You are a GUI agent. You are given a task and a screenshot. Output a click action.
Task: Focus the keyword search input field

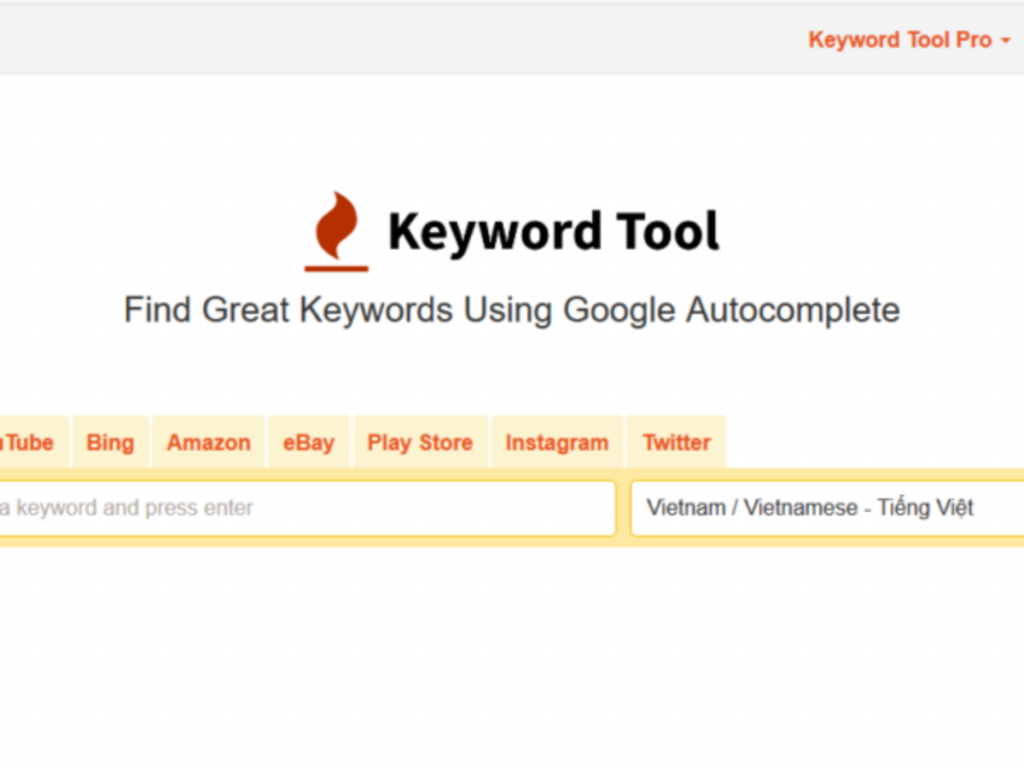click(x=307, y=508)
